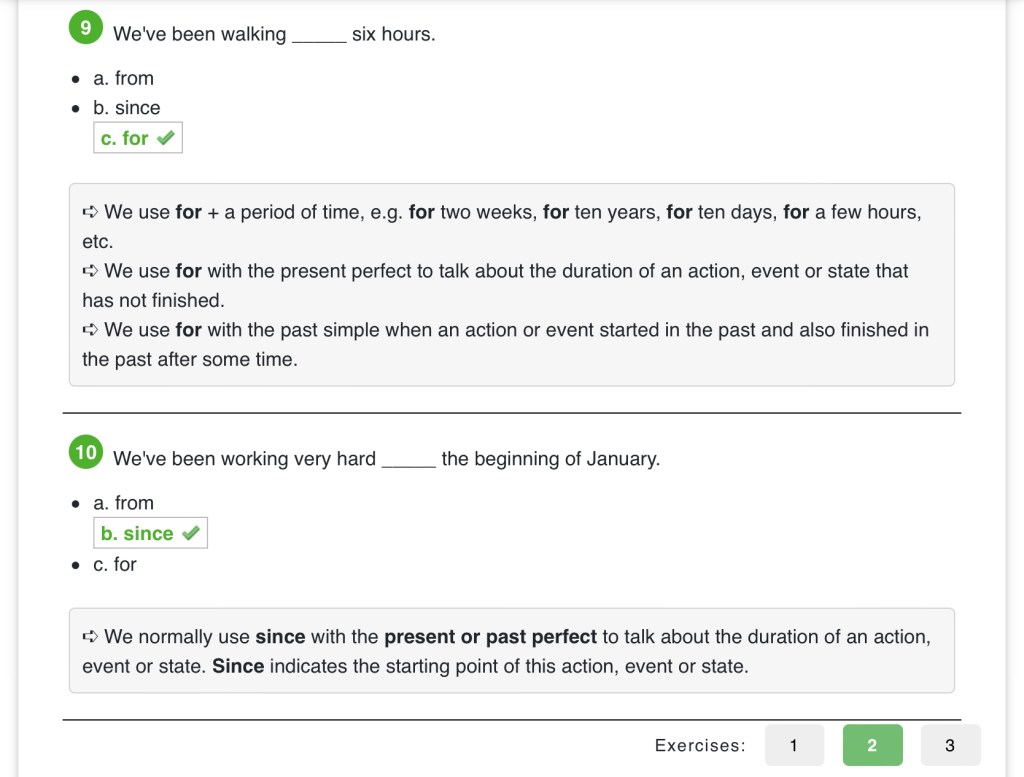Click the arrow icon before 'for with the past simple'
This screenshot has width=1024, height=777.
click(90, 330)
